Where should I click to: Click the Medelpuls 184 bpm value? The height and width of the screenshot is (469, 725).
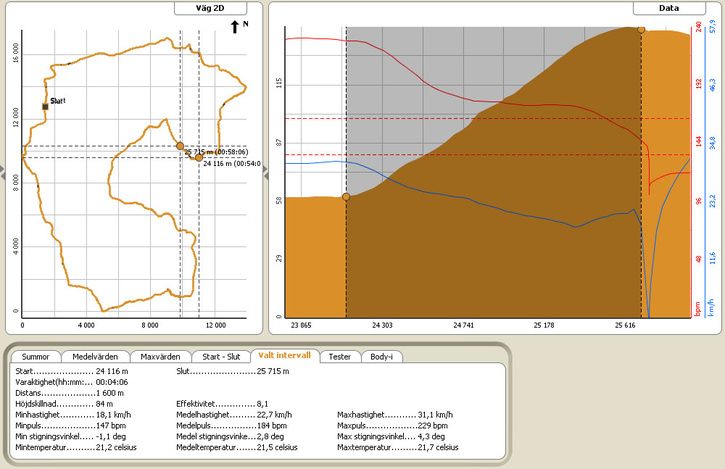click(272, 426)
